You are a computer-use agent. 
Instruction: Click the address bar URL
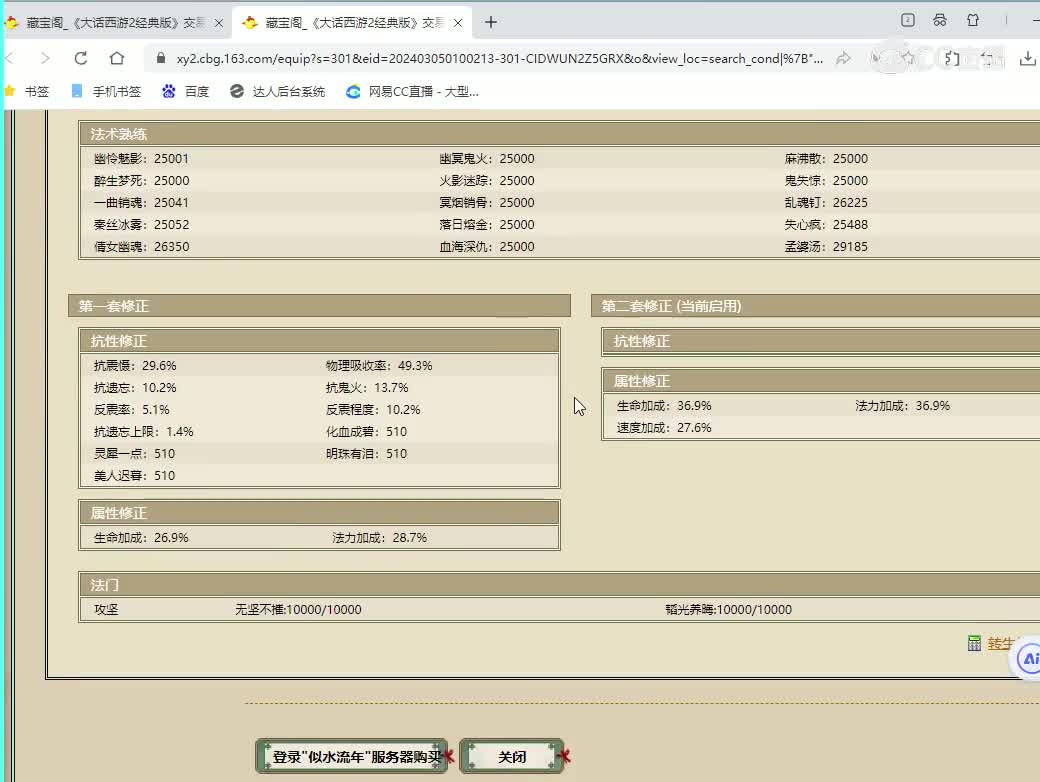[499, 58]
